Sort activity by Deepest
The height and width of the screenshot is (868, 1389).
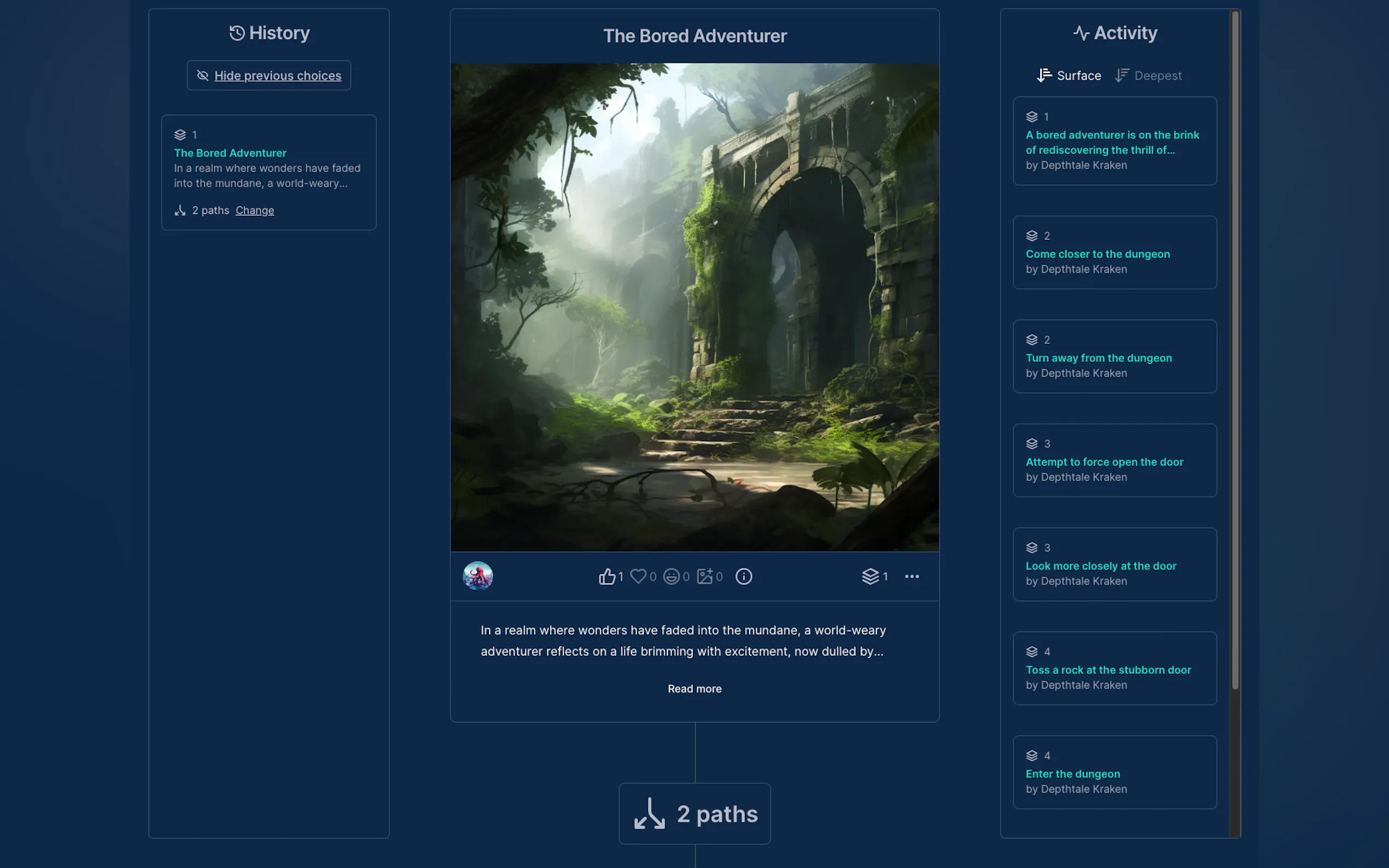pyautogui.click(x=1148, y=76)
